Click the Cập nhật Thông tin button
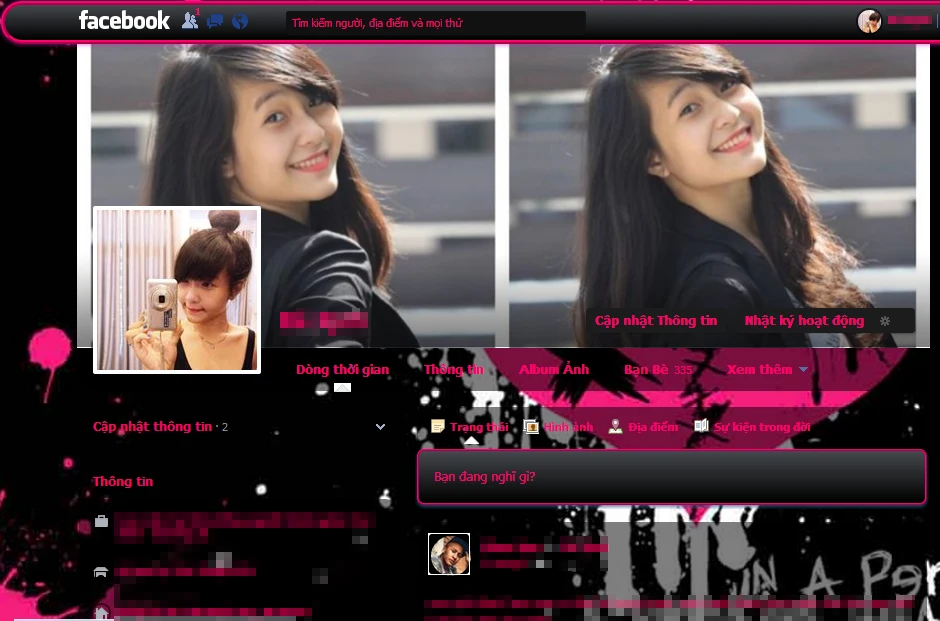The image size is (940, 621). tap(656, 321)
